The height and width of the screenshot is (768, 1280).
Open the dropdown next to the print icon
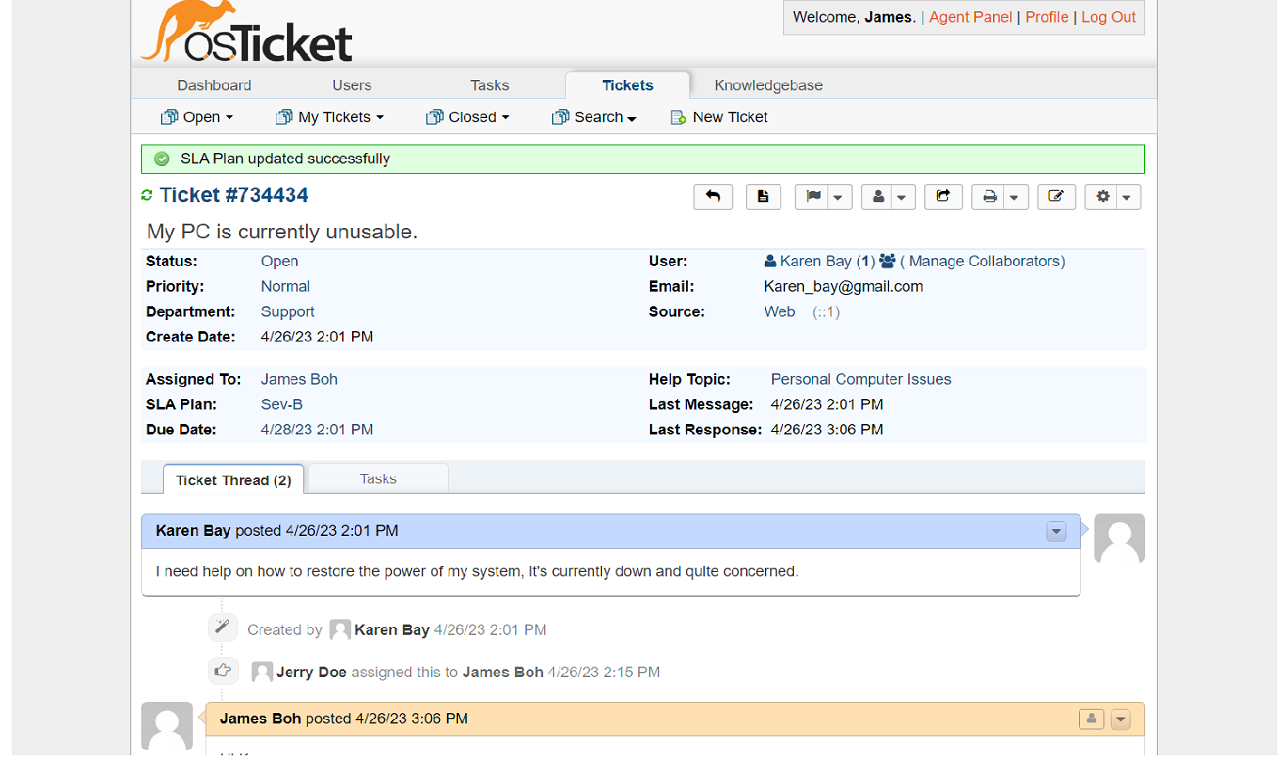click(x=1012, y=196)
